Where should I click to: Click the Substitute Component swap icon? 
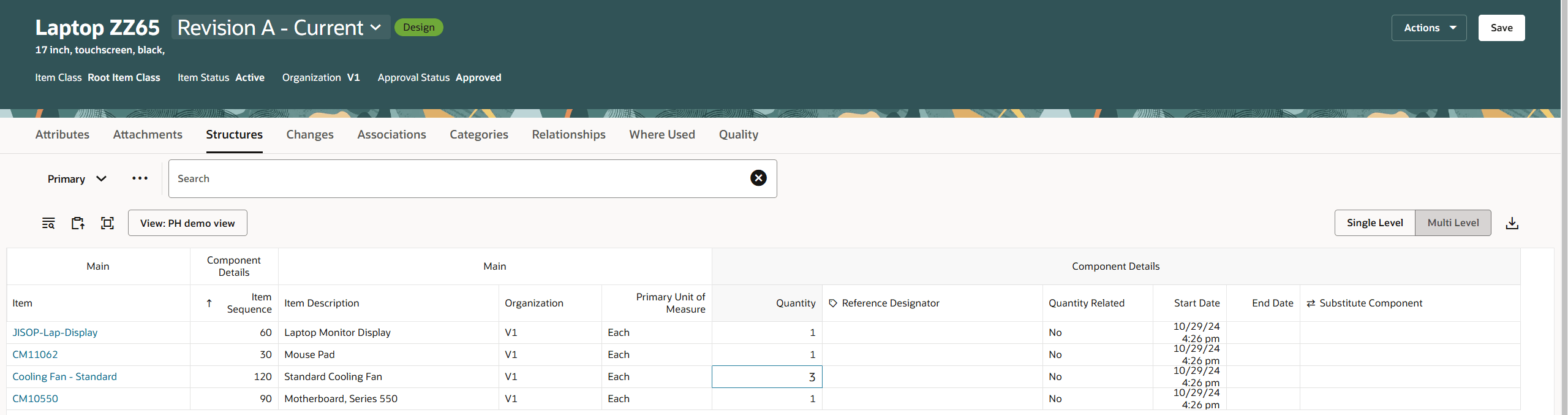[x=1311, y=303]
